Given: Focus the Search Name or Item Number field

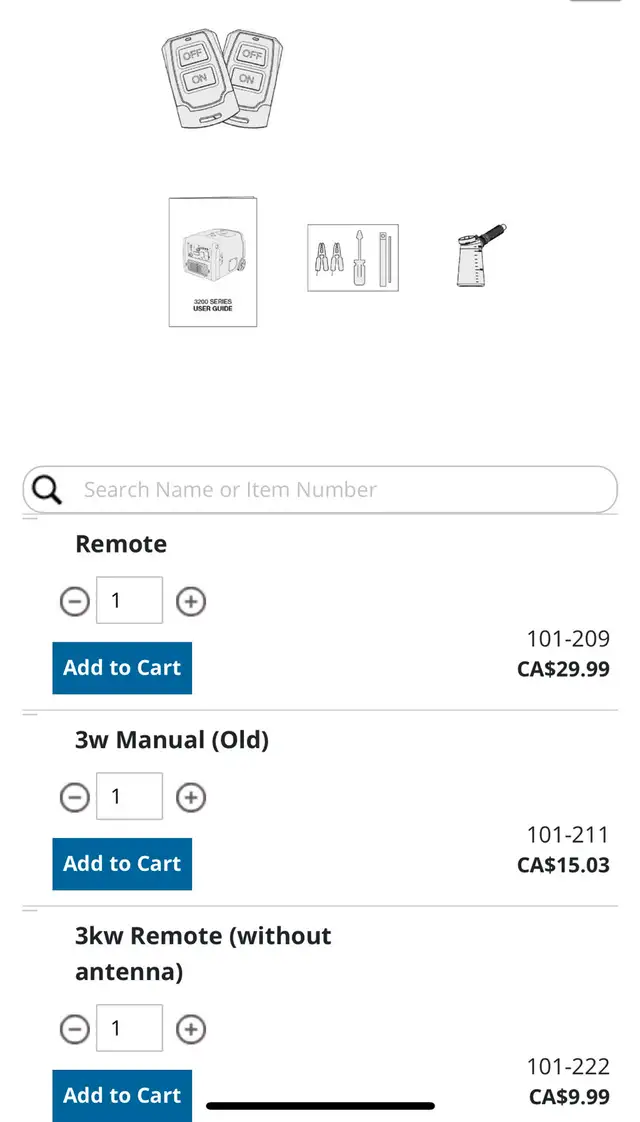Looking at the screenshot, I should tap(320, 490).
